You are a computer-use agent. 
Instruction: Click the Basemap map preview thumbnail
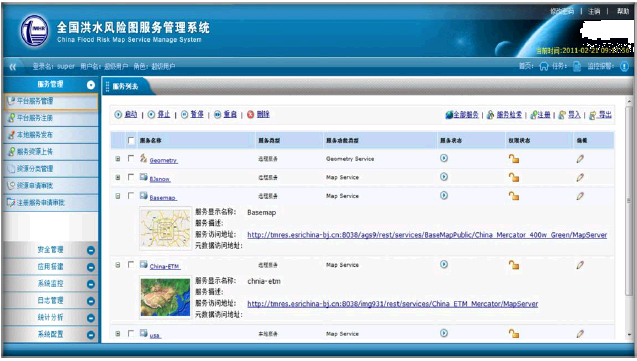point(165,228)
